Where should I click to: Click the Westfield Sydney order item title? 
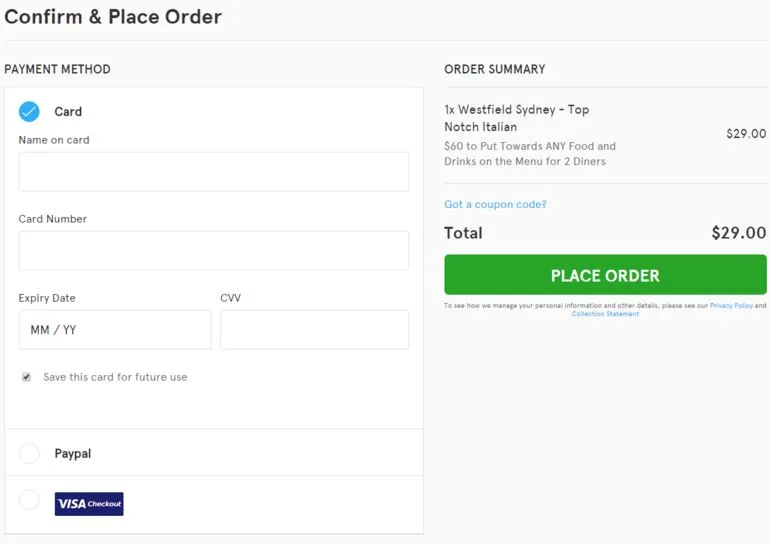tap(516, 118)
